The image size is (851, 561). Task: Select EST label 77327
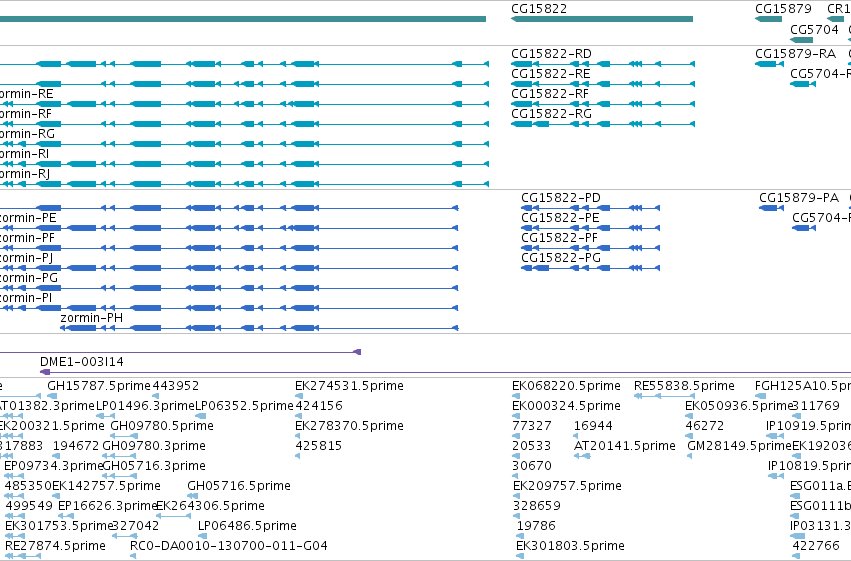pos(532,426)
